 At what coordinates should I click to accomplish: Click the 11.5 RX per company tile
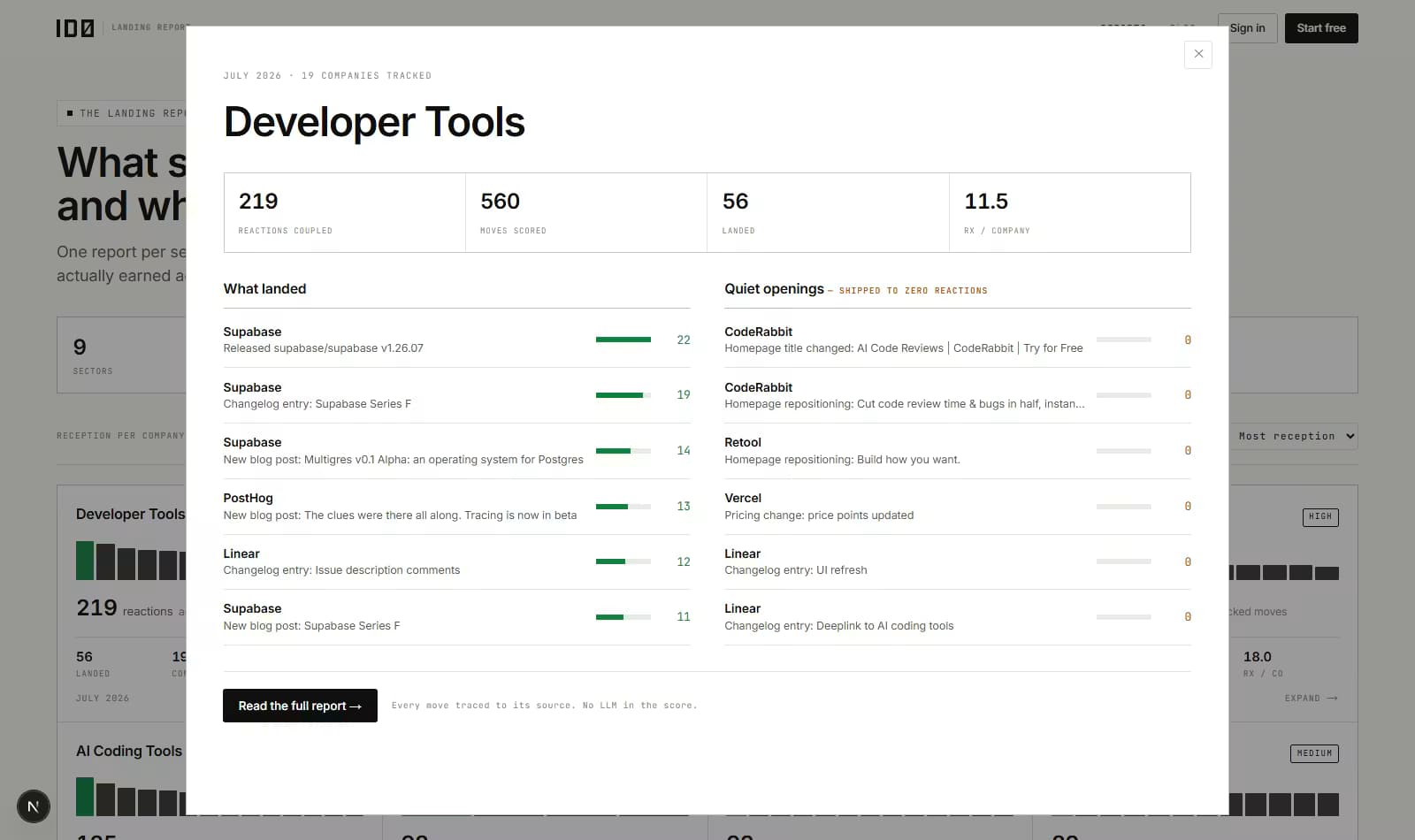pos(1070,213)
